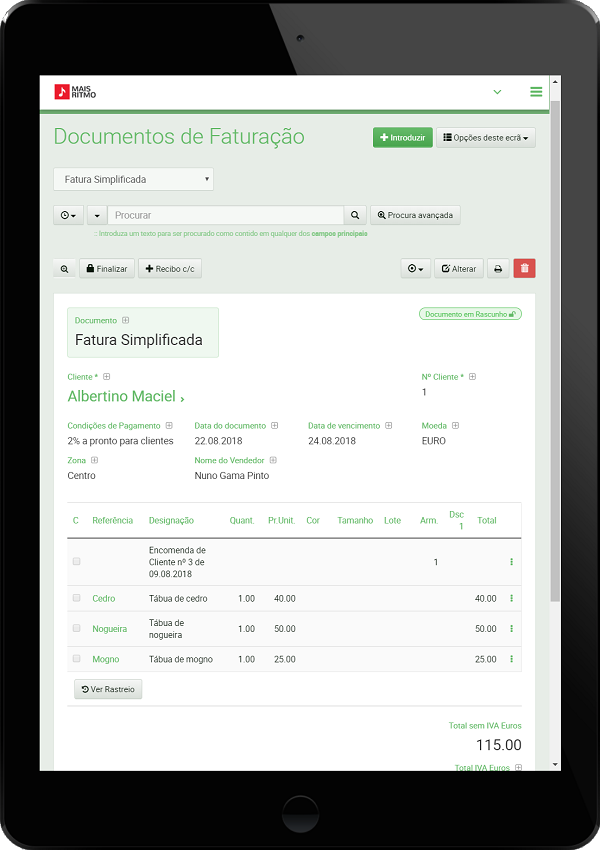The image size is (600, 850).
Task: Click the Designação column header
Action: [x=171, y=520]
